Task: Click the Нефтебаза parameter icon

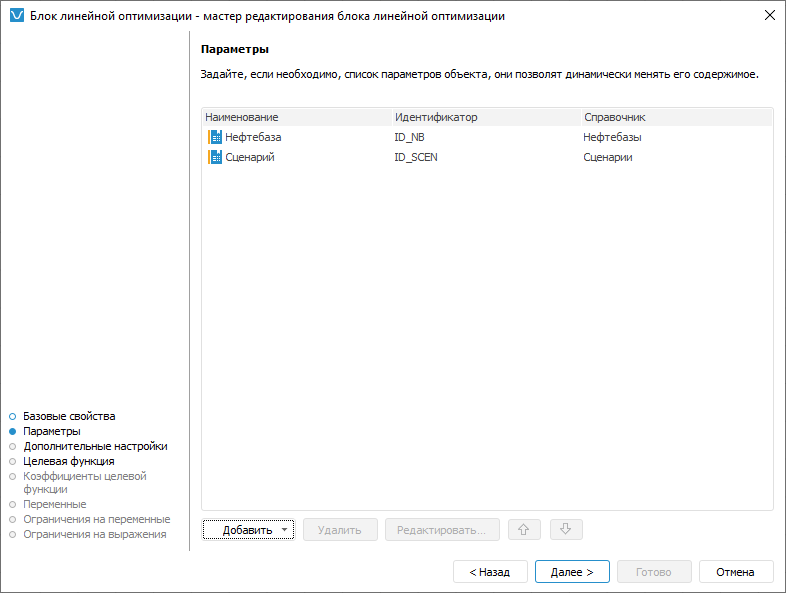Action: click(x=215, y=137)
